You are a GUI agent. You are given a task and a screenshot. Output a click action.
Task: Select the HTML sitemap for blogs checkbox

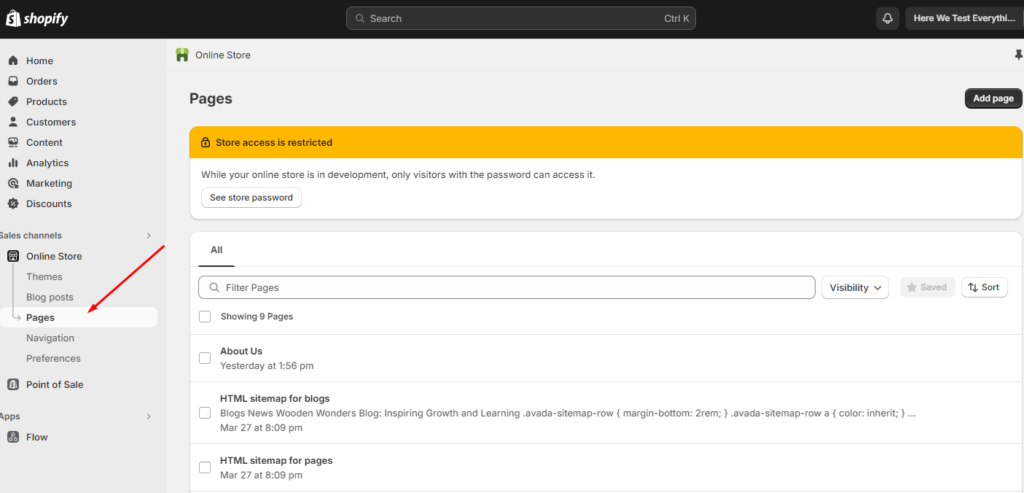pos(205,412)
